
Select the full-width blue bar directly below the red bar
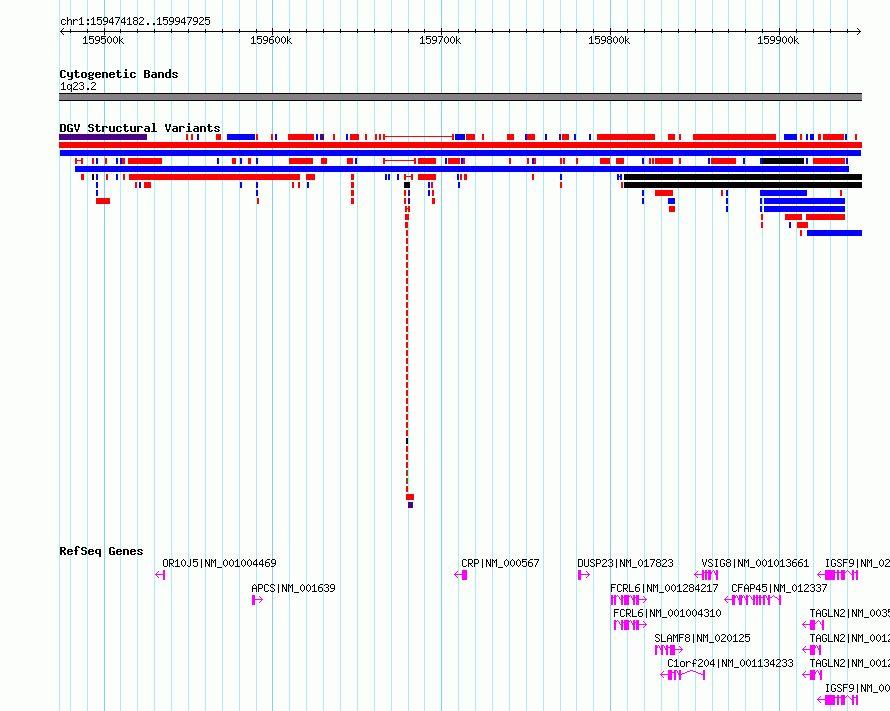click(460, 153)
